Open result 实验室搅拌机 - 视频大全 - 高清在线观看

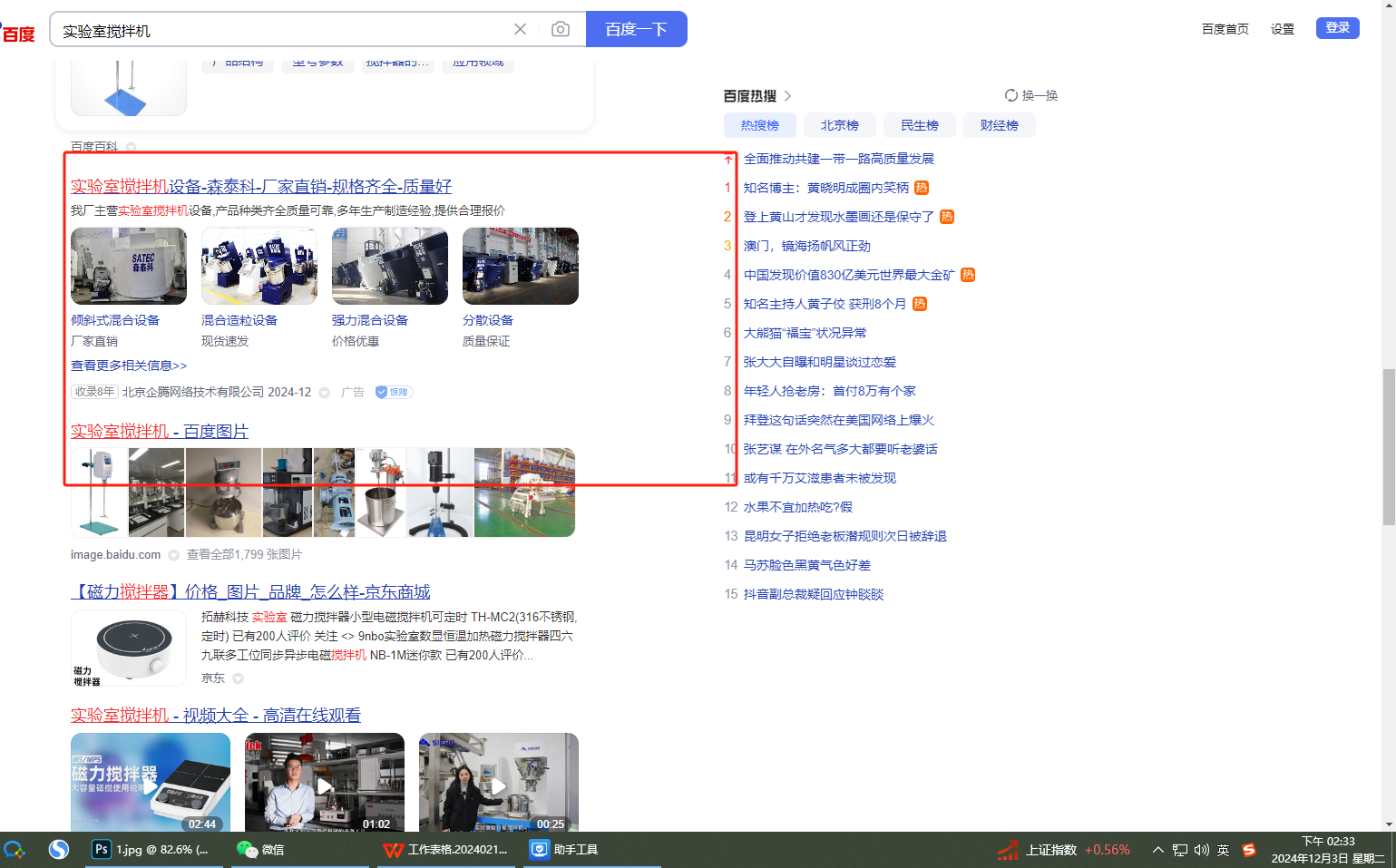(x=216, y=715)
